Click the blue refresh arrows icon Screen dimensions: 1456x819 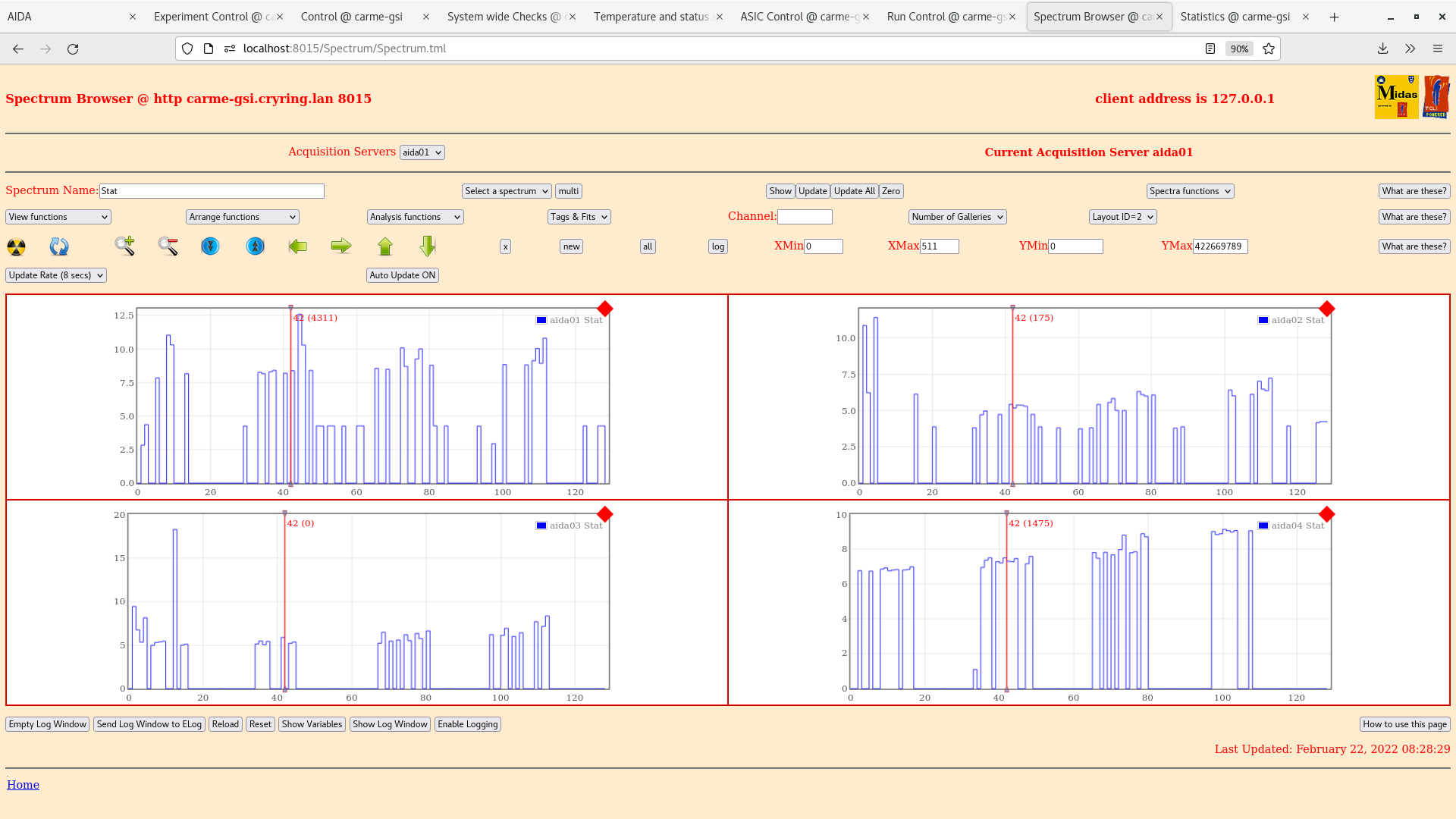coord(59,246)
